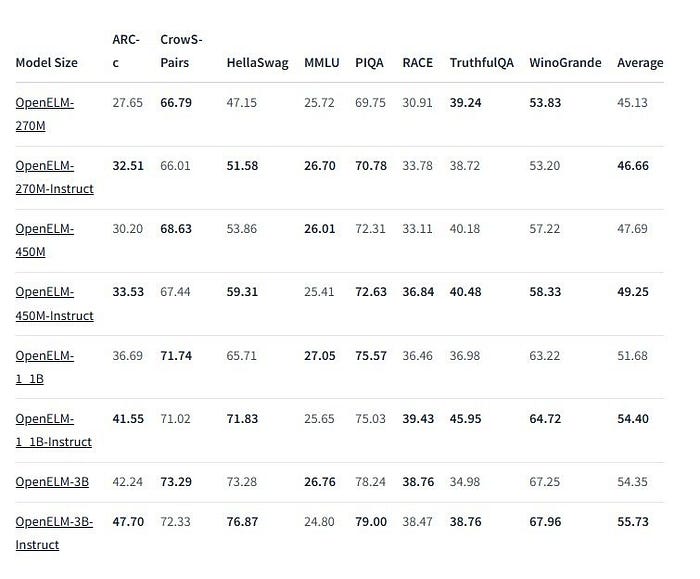The image size is (700, 579).
Task: Click the MMLU column header
Action: (321, 62)
